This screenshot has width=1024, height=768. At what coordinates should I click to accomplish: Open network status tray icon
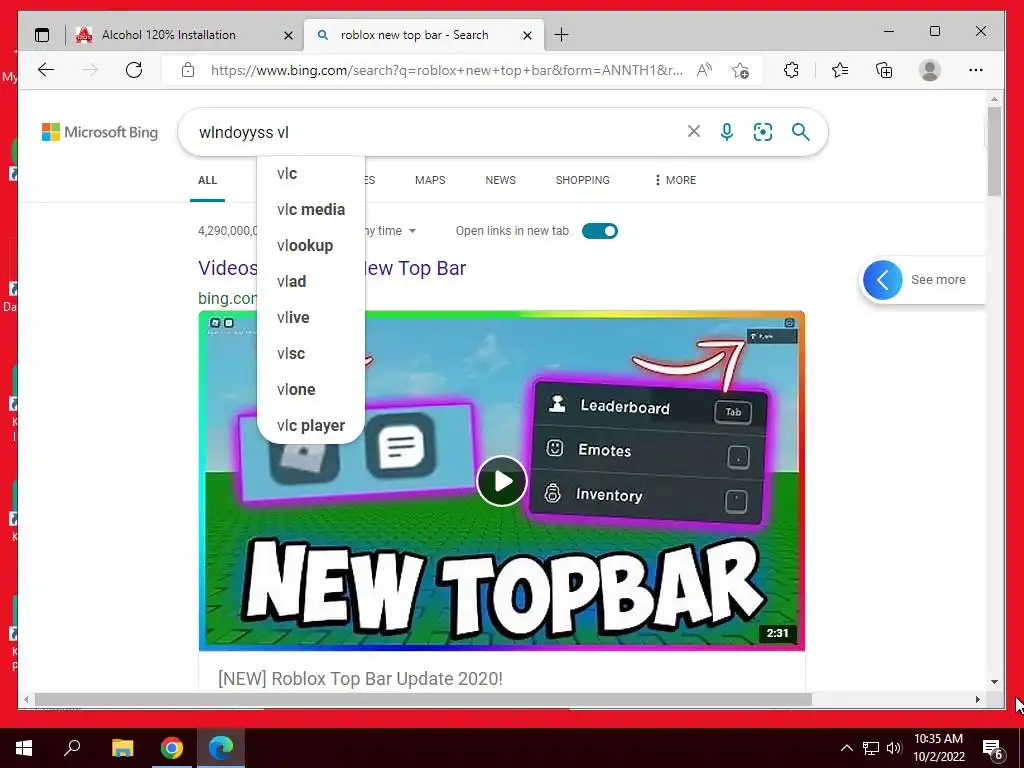coord(871,748)
